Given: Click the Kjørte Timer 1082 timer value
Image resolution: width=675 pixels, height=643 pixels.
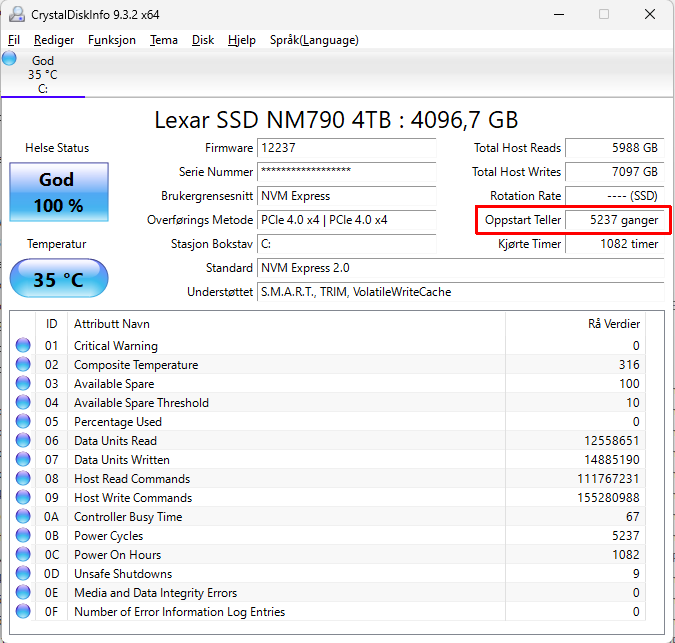Looking at the screenshot, I should [x=615, y=244].
